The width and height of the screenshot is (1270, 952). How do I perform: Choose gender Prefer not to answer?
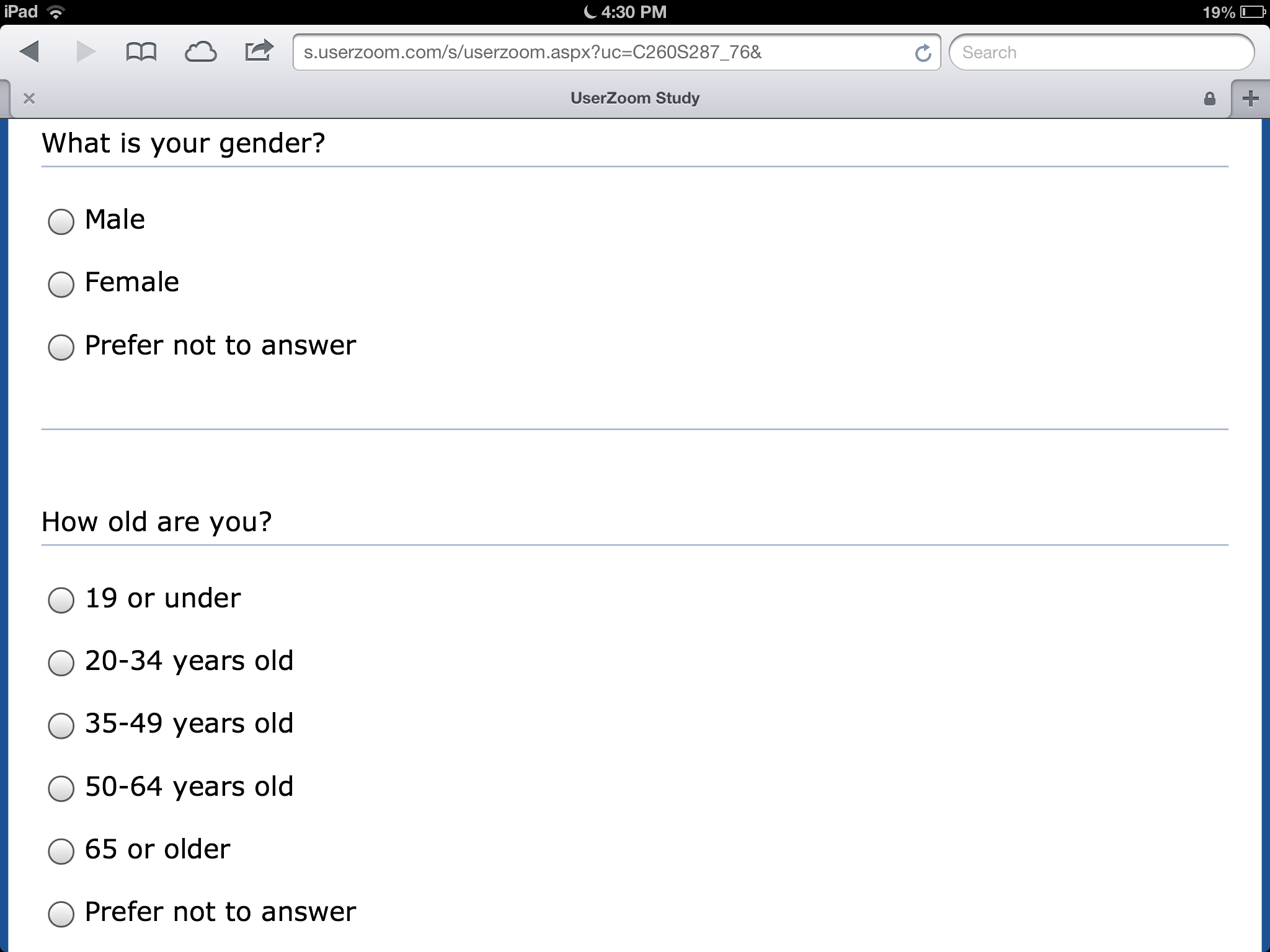61,347
